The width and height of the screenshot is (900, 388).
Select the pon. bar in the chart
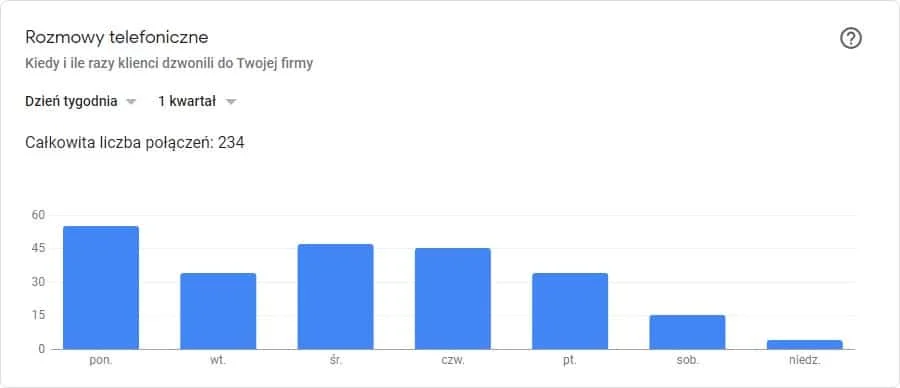pyautogui.click(x=101, y=288)
